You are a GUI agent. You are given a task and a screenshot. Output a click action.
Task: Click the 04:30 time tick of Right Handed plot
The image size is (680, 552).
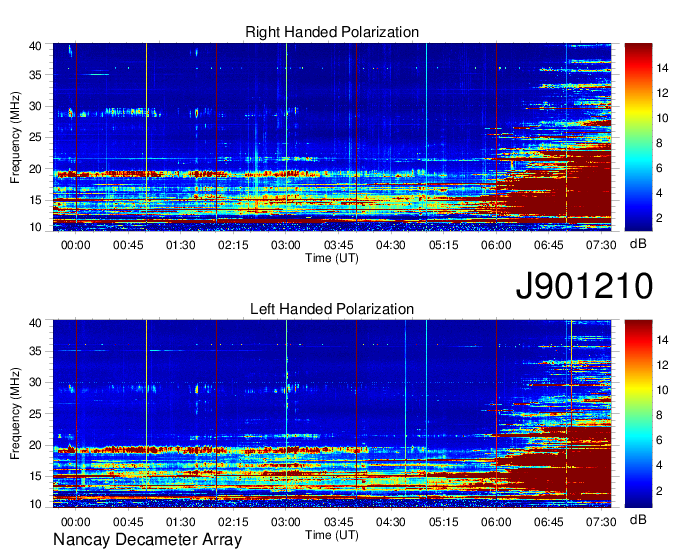[x=391, y=245]
